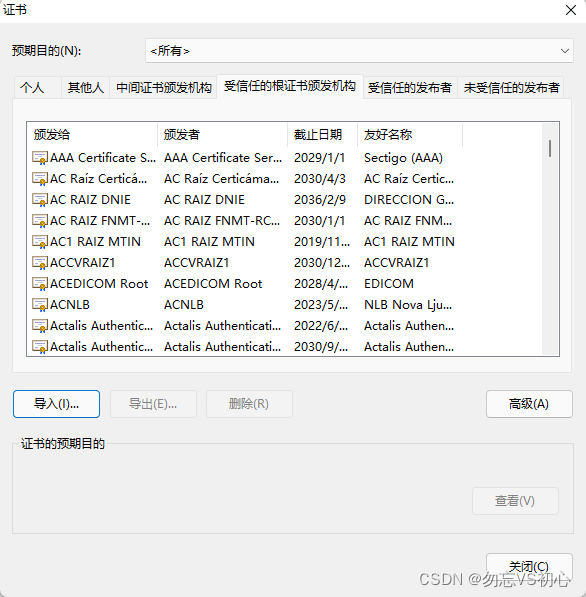The width and height of the screenshot is (586, 597).
Task: Click certificate icon beside ACCVRAIZ1
Action: 40,263
